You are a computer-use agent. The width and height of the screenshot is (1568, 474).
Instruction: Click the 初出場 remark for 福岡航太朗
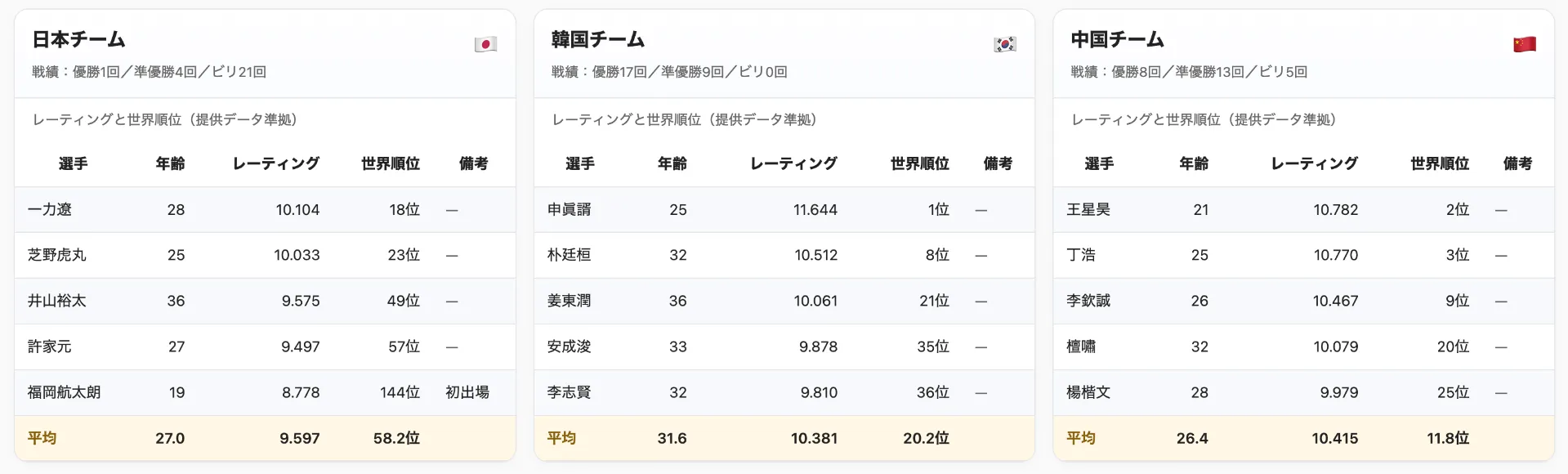point(467,392)
